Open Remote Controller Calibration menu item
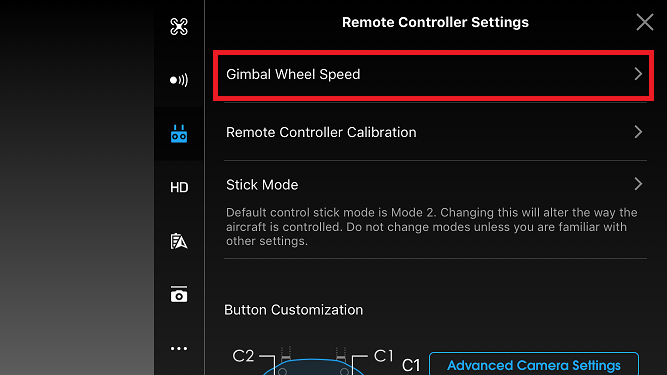This screenshot has width=667, height=375. pos(435,132)
